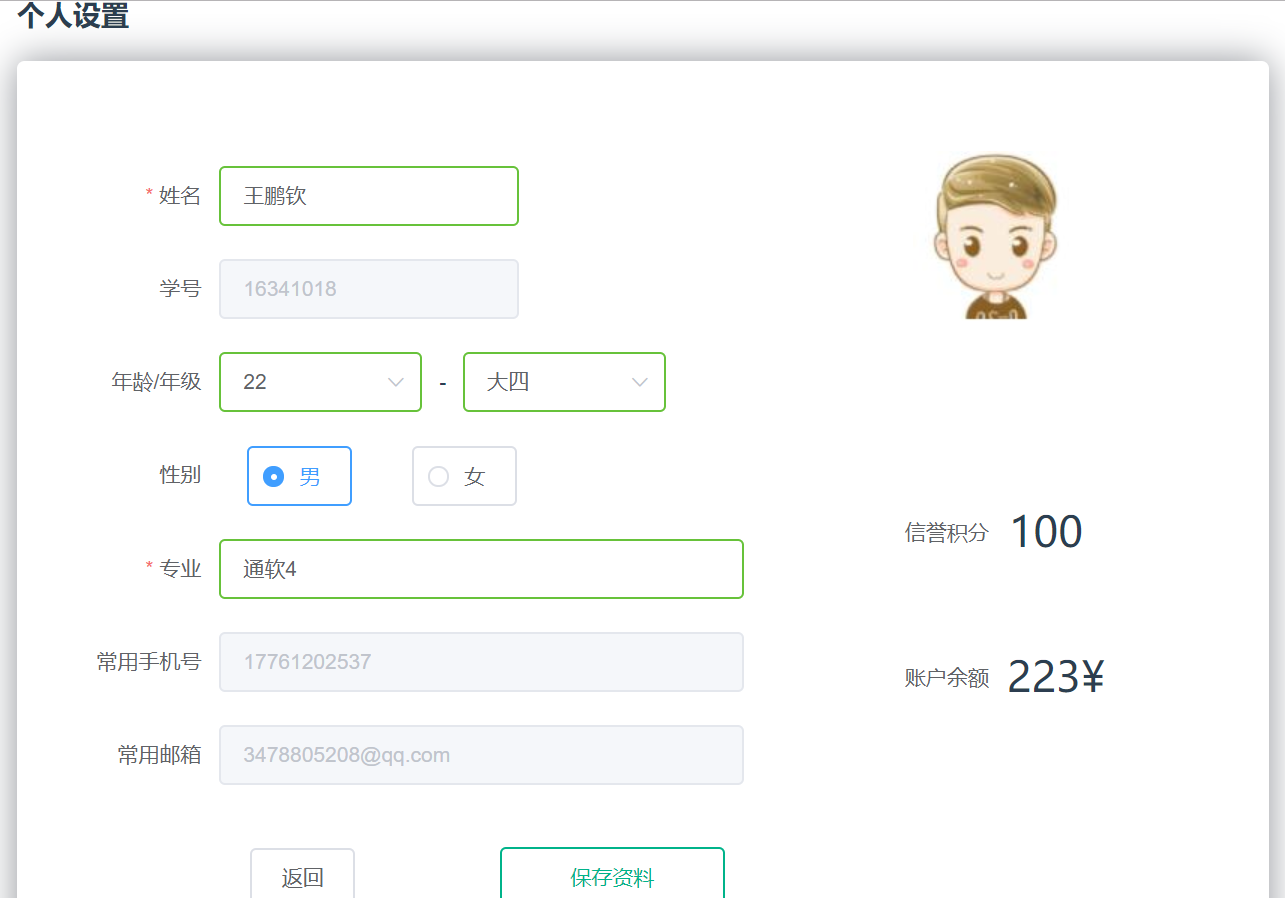The height and width of the screenshot is (898, 1285).
Task: Click the 常用邮箱 field
Action: click(480, 755)
